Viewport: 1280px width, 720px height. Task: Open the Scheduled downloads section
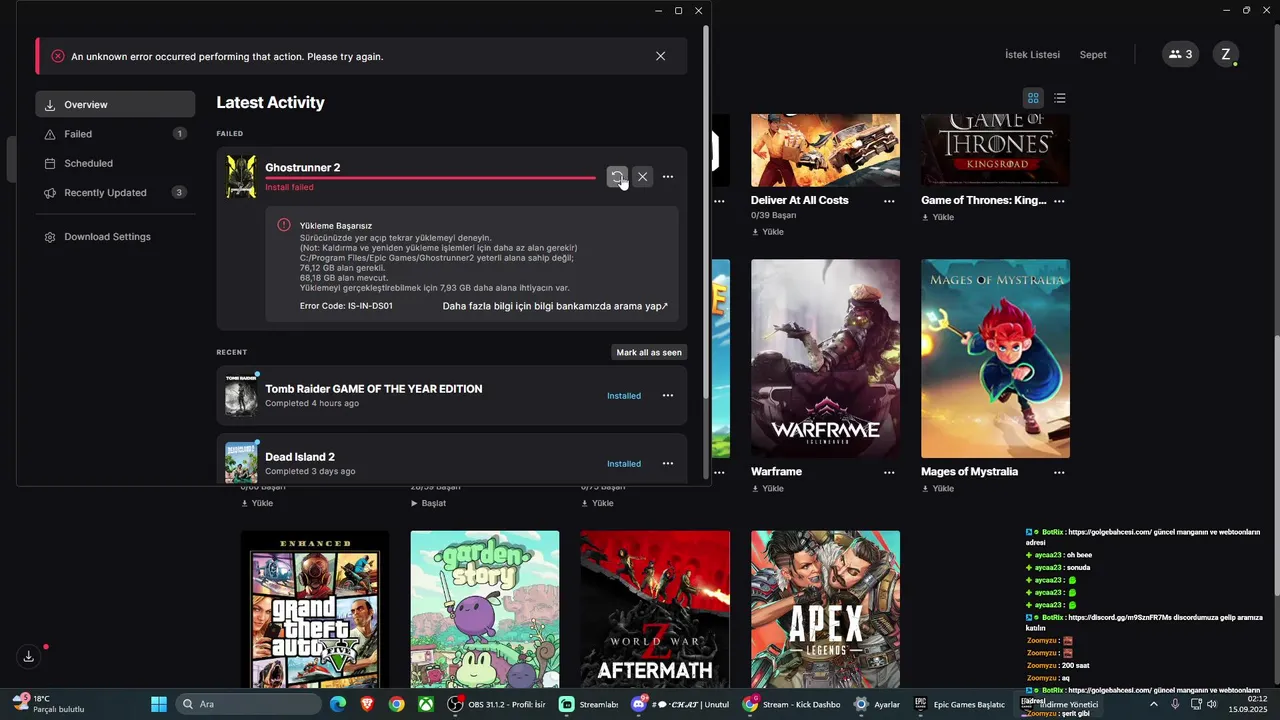(x=115, y=163)
